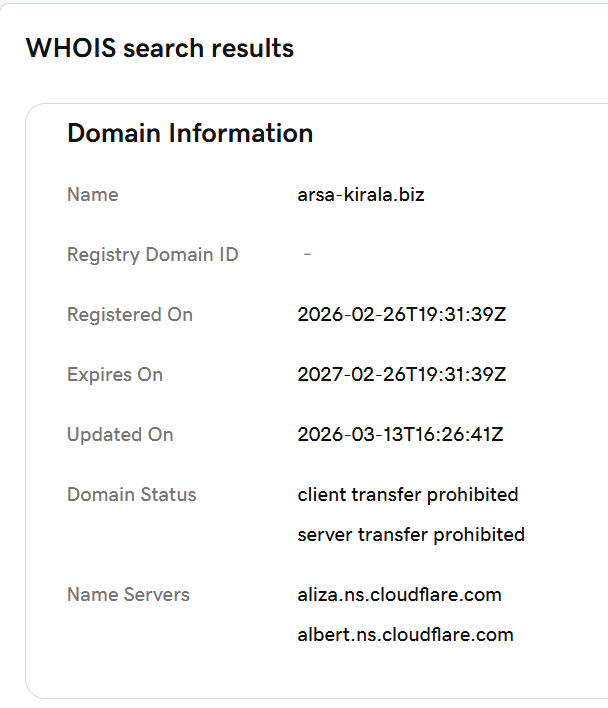Click the Expires On label

click(114, 375)
